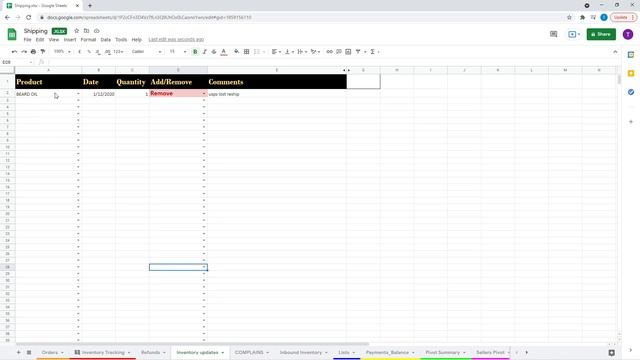Image resolution: width=640 pixels, height=360 pixels.
Task: Click the Insert comment icon
Action: coord(339,52)
